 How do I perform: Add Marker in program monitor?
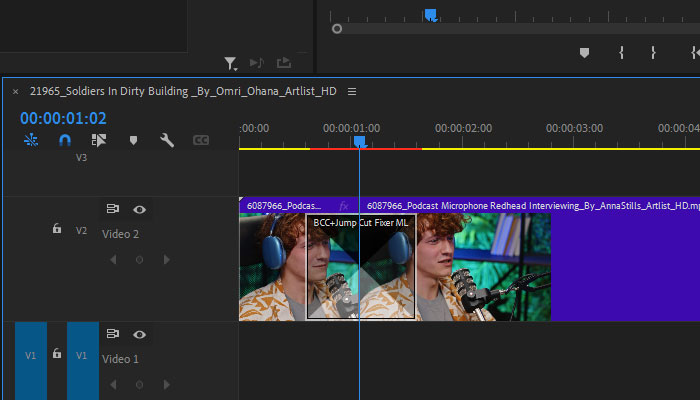584,53
